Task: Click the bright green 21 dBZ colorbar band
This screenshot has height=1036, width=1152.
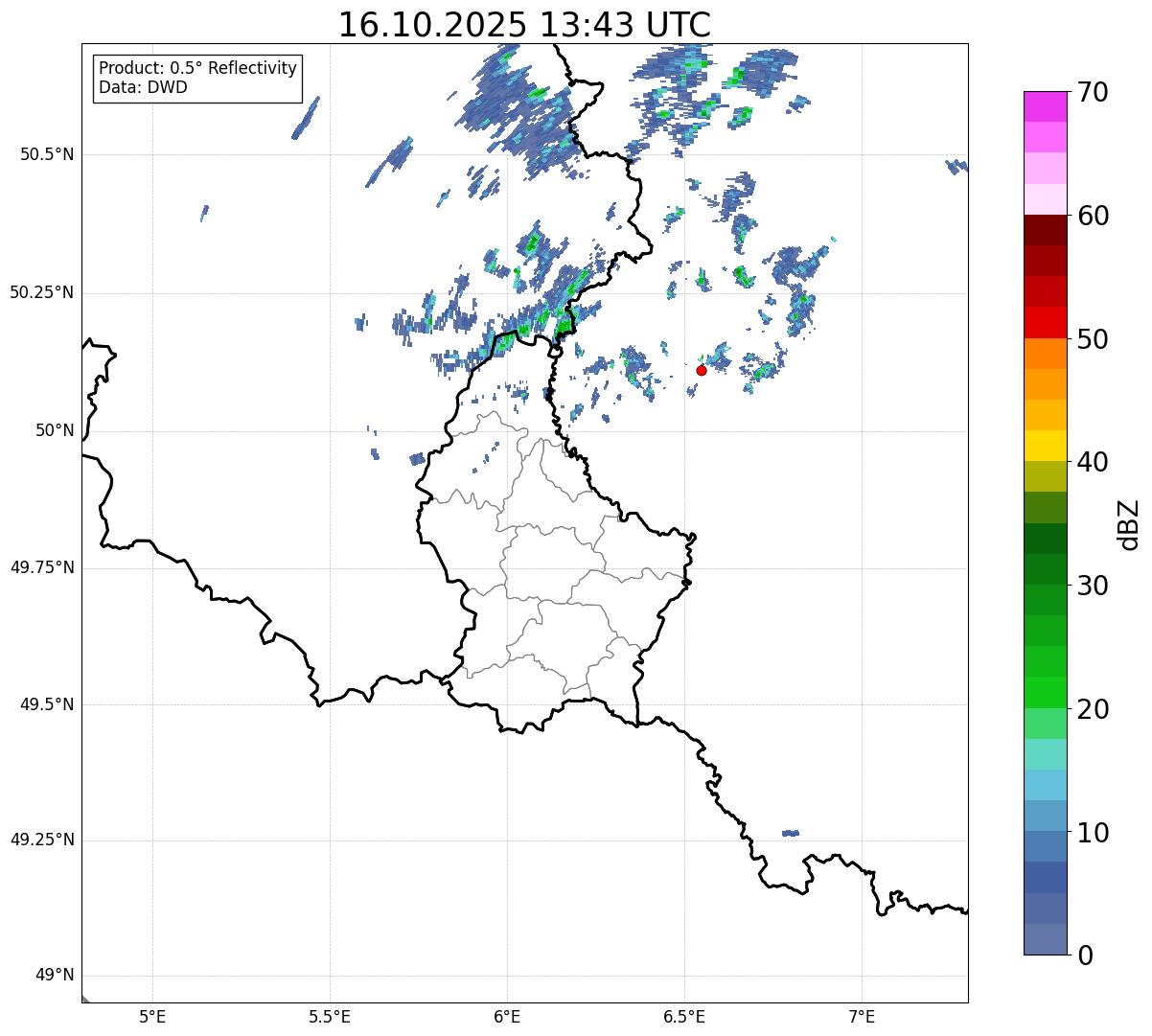Action: click(x=1045, y=692)
